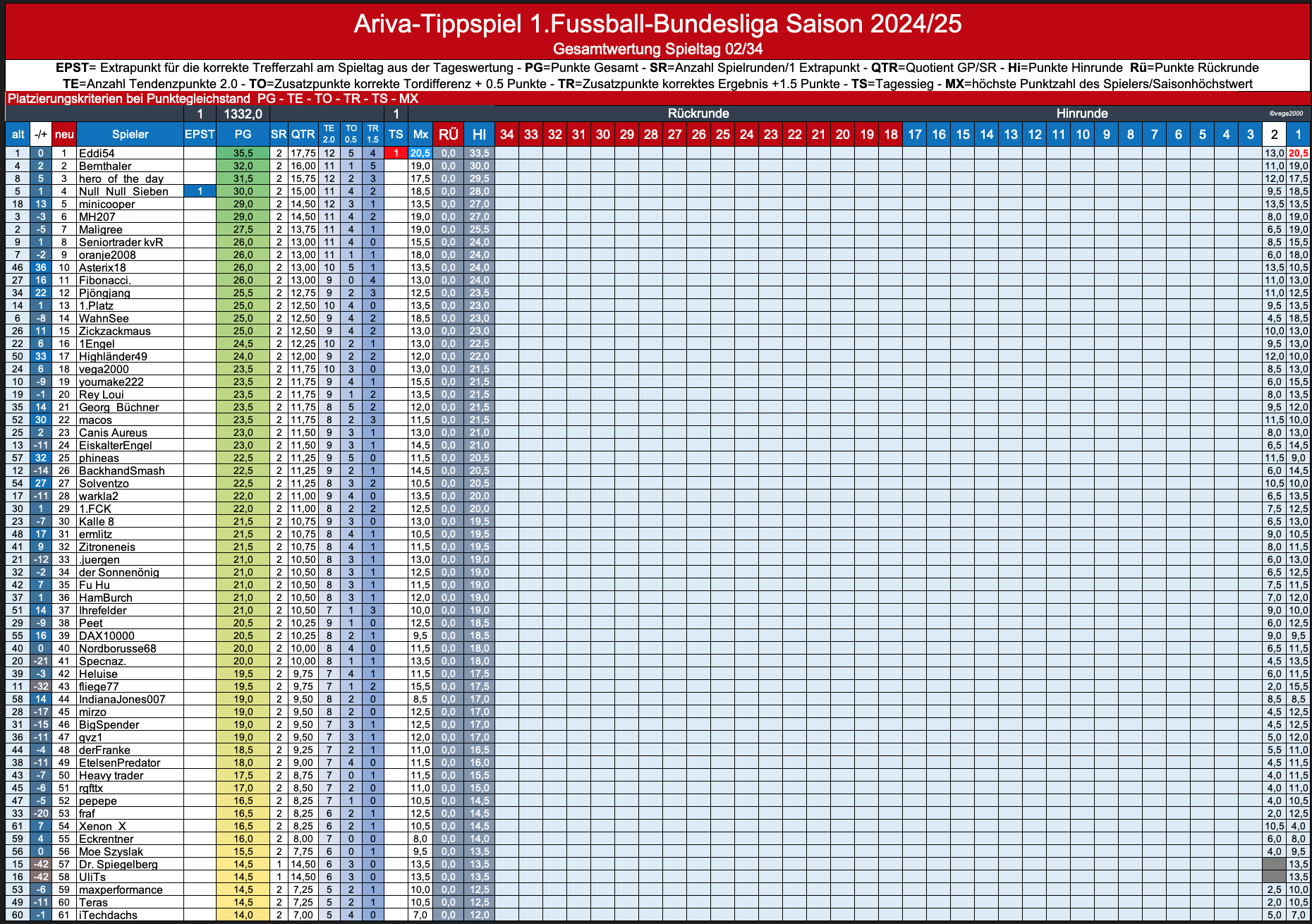The height and width of the screenshot is (924, 1312).
Task: Select the player name 'Zitroneneis'
Action: [x=107, y=547]
